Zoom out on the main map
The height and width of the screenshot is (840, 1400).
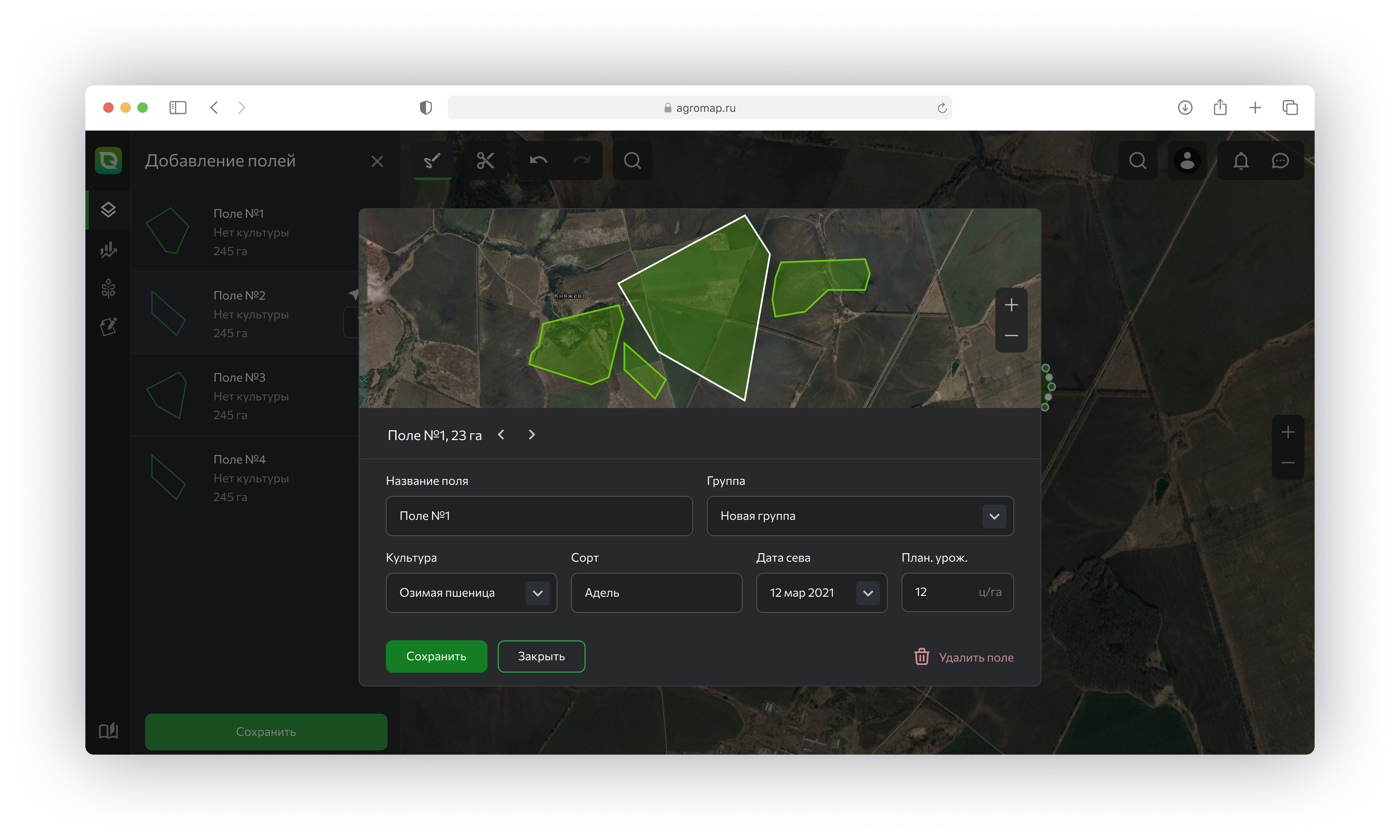(1287, 463)
